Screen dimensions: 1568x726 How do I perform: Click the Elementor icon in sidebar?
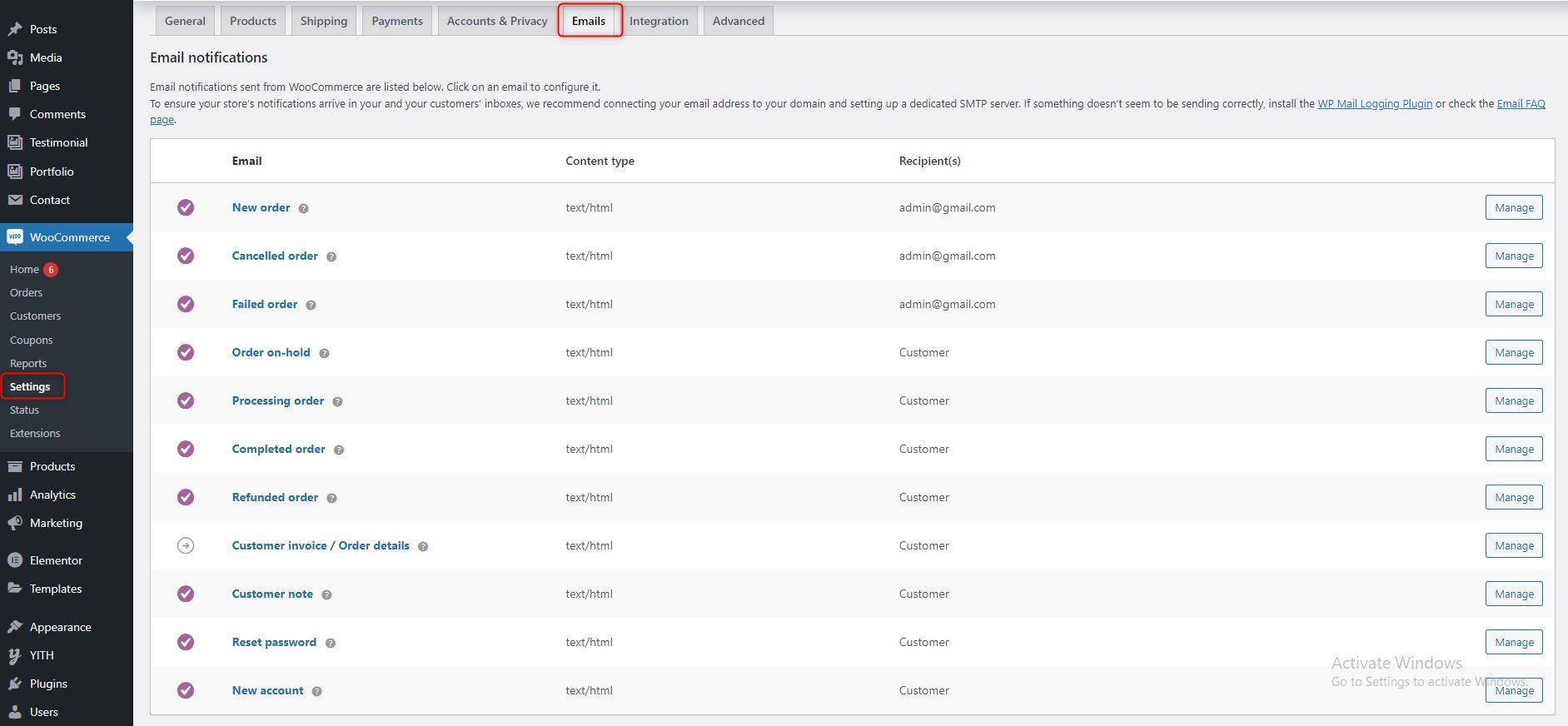click(15, 560)
